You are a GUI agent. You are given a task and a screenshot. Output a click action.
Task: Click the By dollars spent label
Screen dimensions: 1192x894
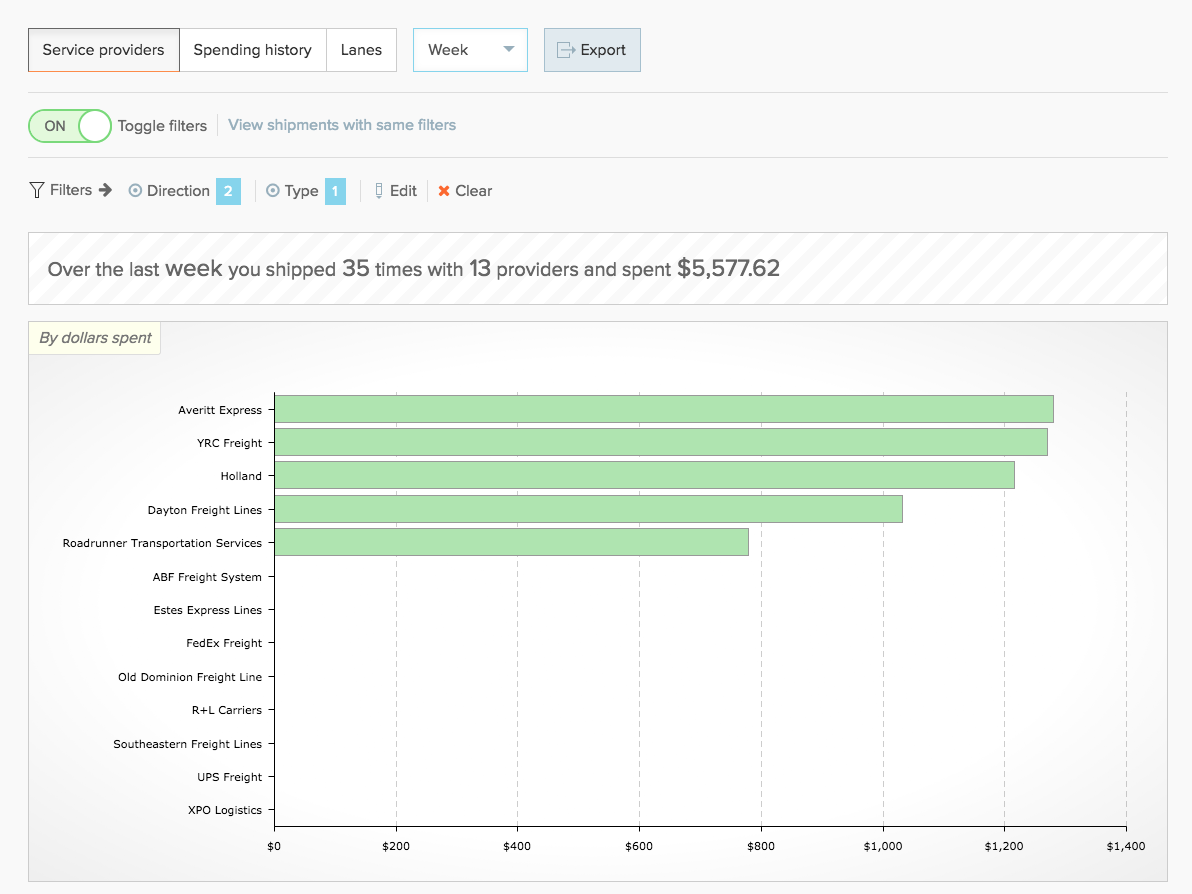click(x=95, y=338)
